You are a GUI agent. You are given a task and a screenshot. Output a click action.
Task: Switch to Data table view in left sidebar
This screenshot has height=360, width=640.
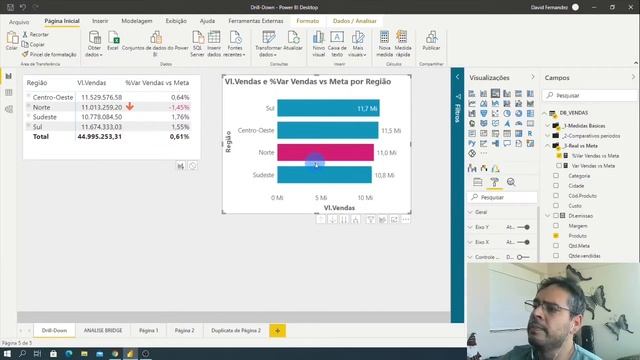9,93
